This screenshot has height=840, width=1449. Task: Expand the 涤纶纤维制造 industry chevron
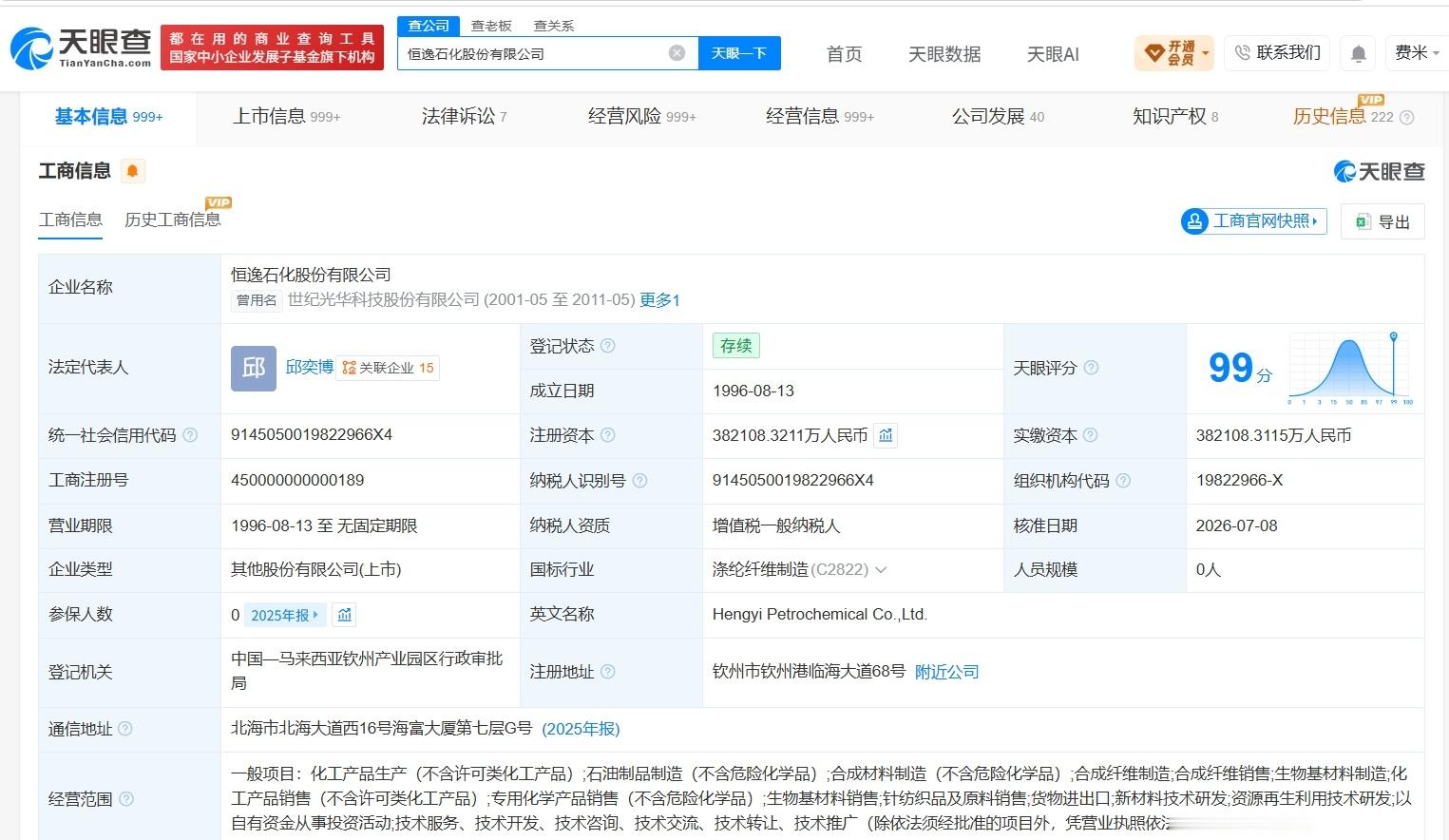(881, 570)
